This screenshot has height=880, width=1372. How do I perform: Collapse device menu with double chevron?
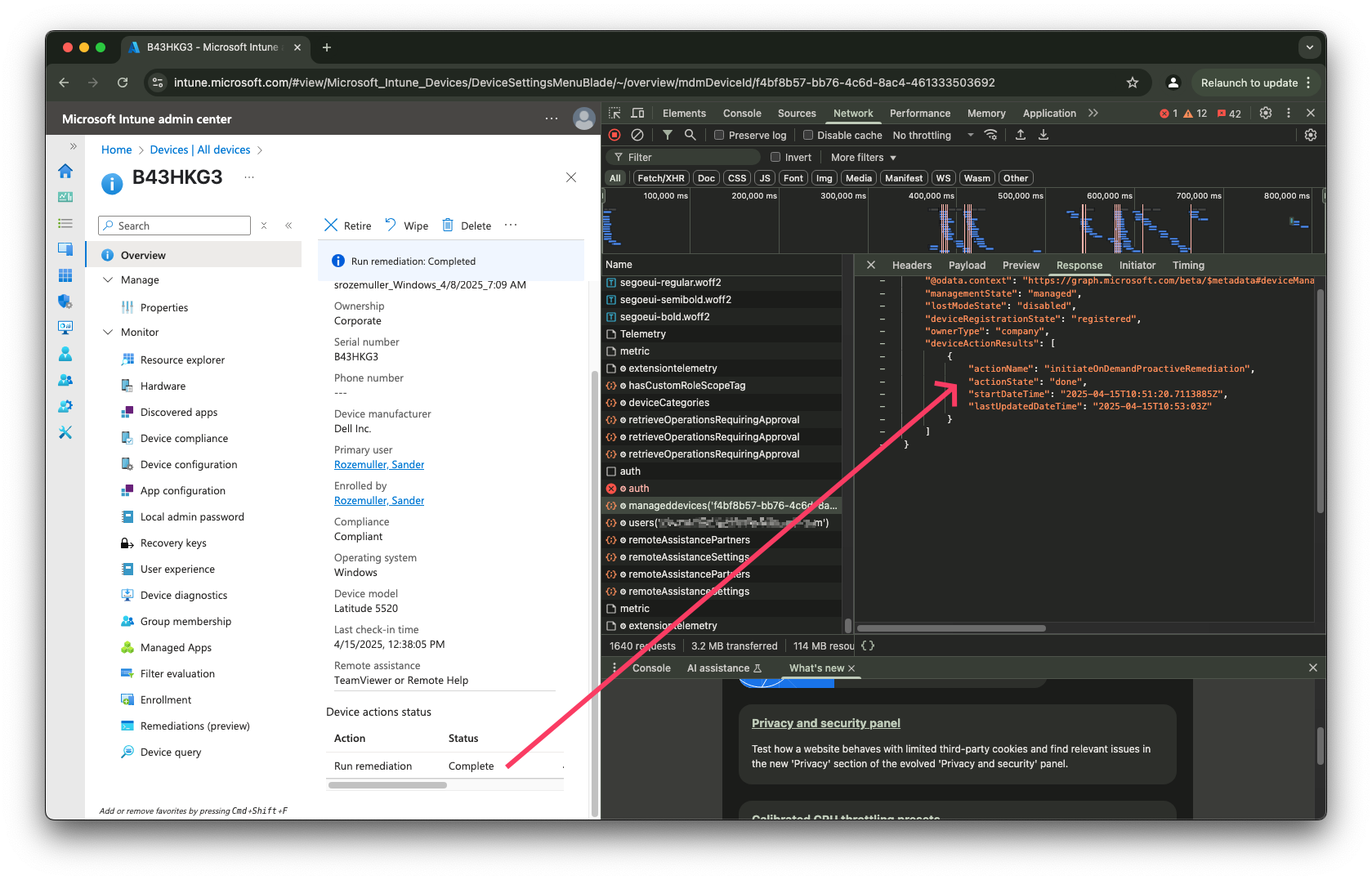pyautogui.click(x=288, y=226)
